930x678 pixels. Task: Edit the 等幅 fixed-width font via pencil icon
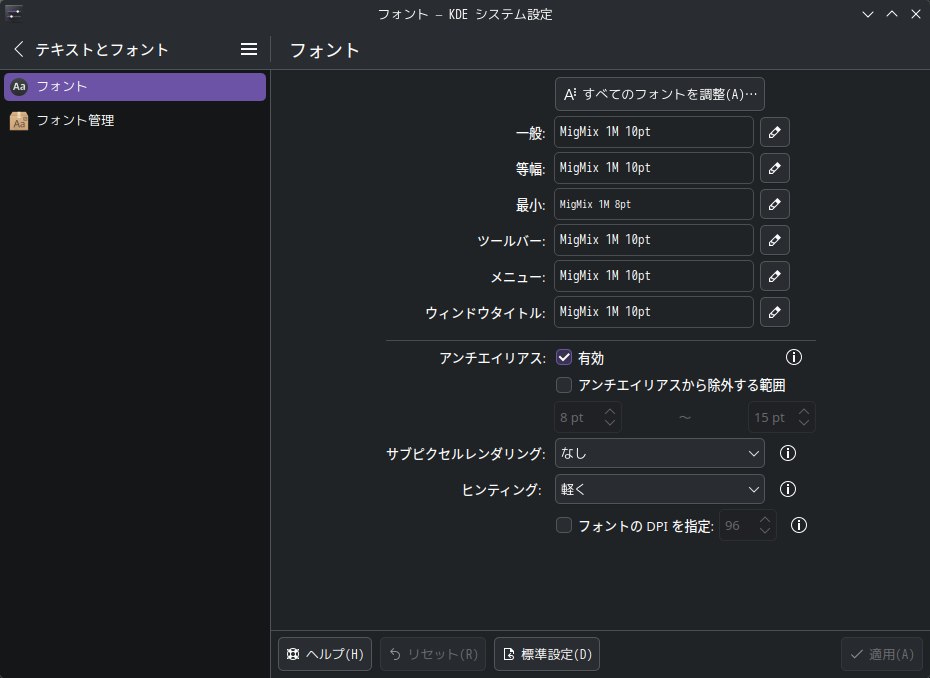775,168
